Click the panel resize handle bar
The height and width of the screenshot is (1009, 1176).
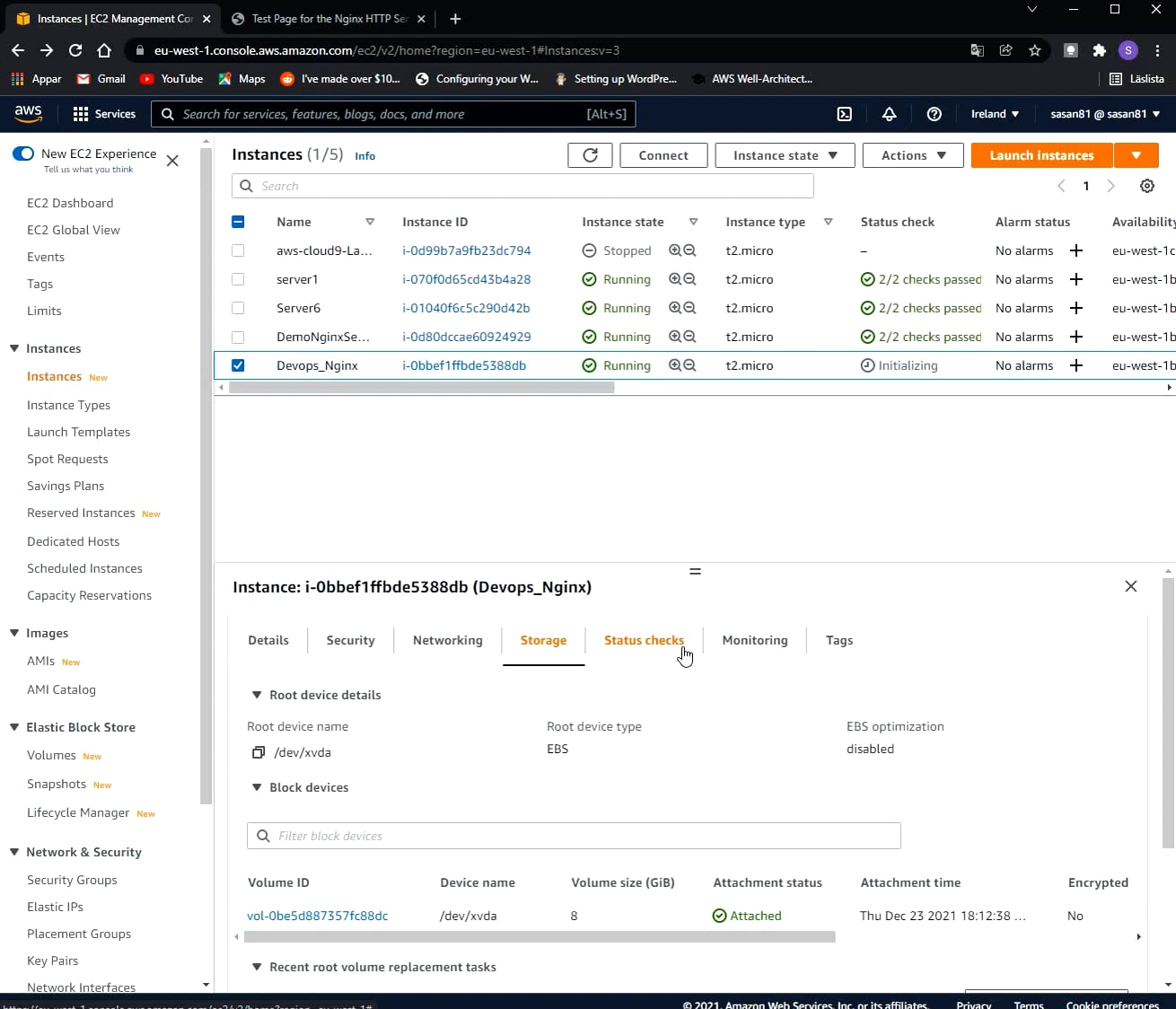[x=695, y=571]
